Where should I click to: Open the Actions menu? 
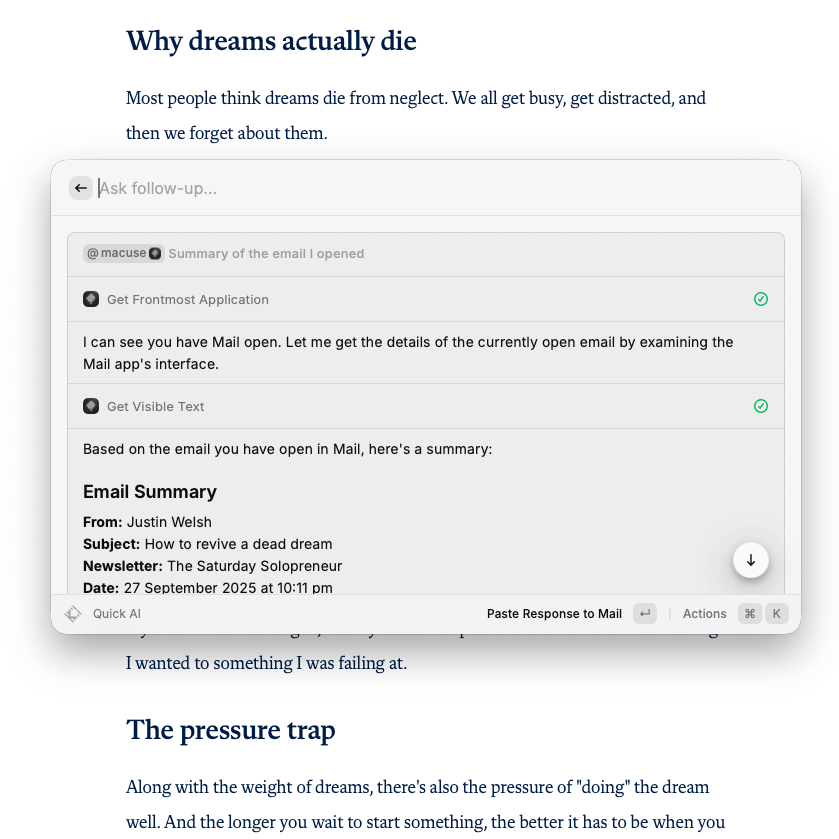(704, 614)
